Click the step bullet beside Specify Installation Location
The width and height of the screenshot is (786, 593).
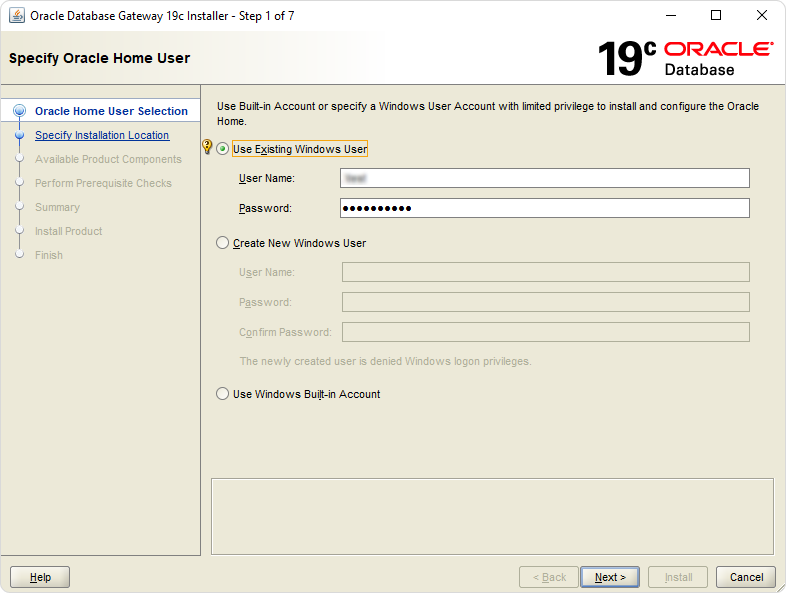coord(20,135)
